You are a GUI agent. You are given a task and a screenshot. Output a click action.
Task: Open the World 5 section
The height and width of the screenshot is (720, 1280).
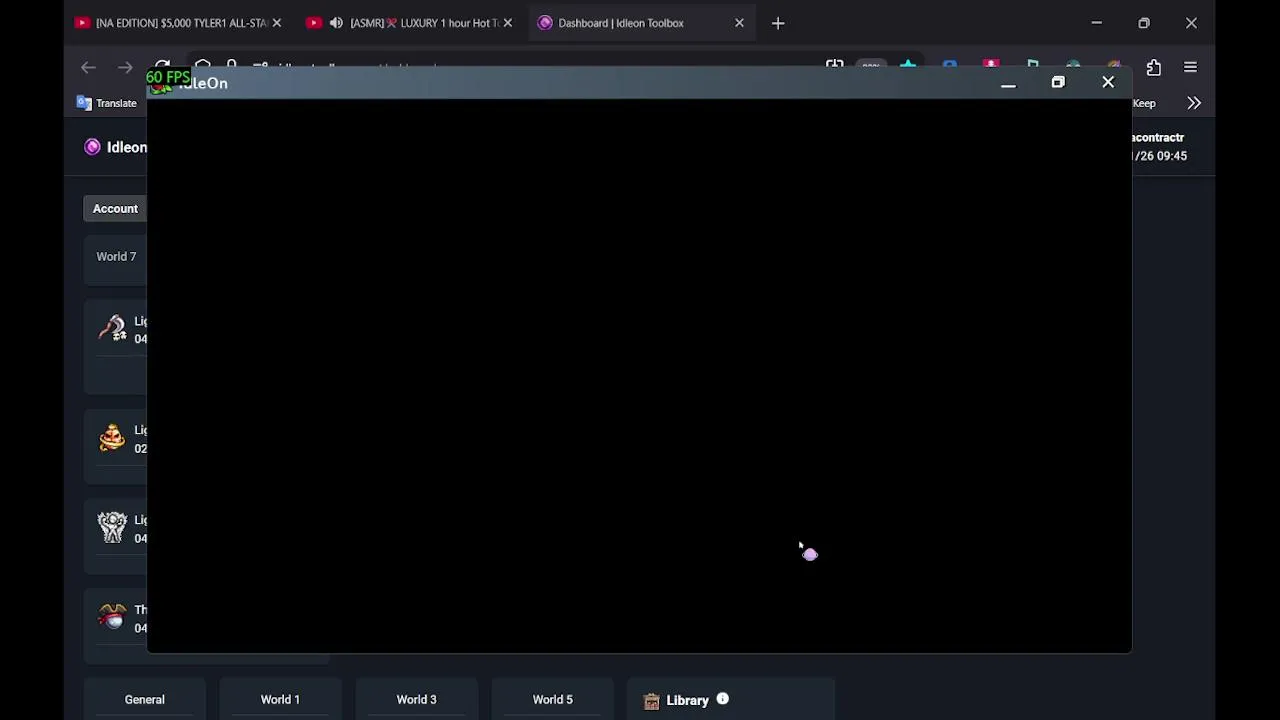tap(553, 700)
